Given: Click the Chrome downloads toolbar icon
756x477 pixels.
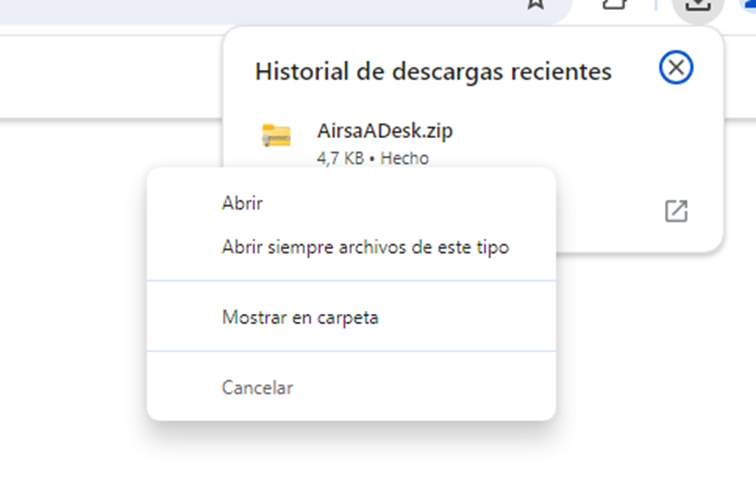Looking at the screenshot, I should (698, 5).
